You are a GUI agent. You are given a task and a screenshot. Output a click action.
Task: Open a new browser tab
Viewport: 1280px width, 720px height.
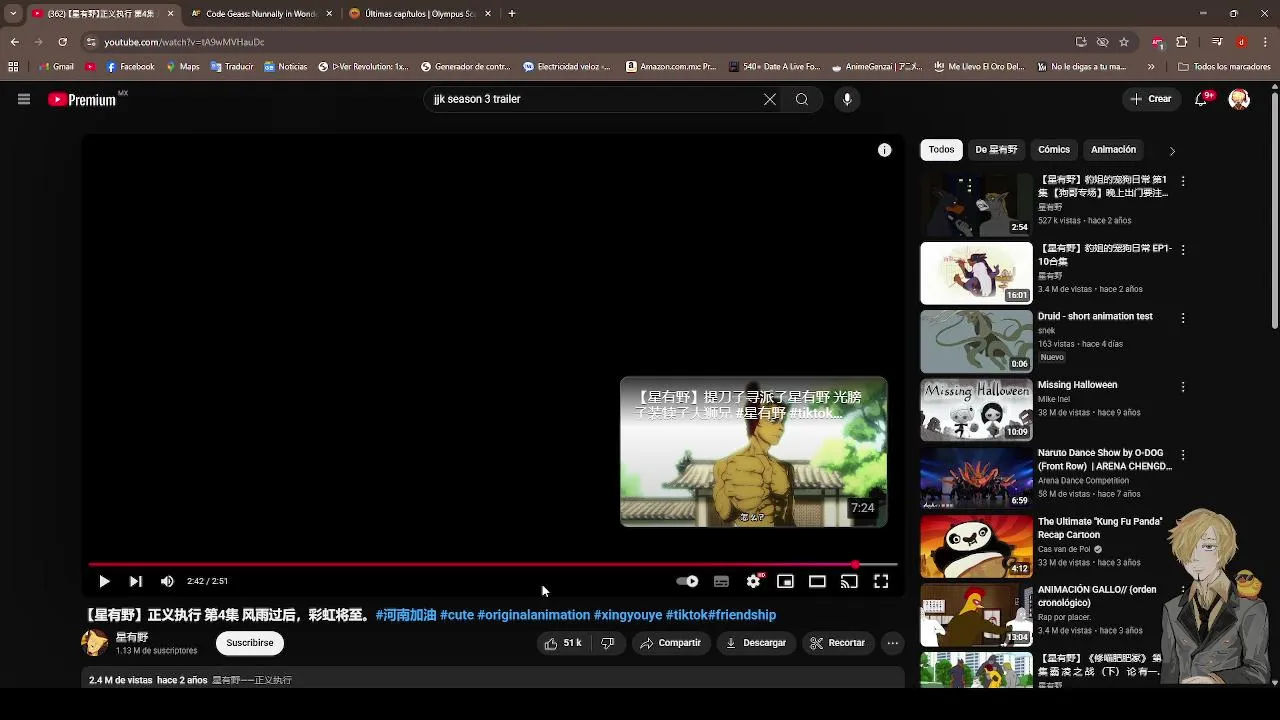pyautogui.click(x=511, y=14)
